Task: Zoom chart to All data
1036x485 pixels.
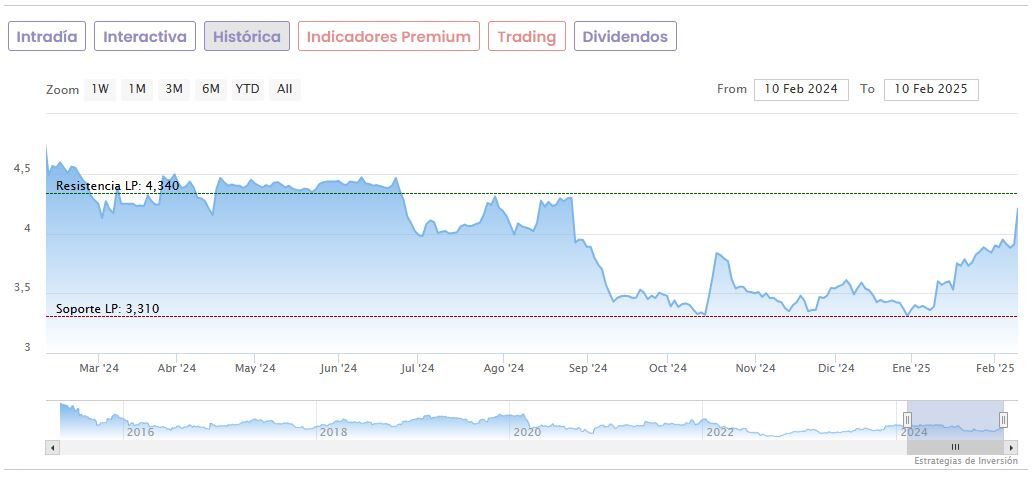Action: [x=285, y=89]
